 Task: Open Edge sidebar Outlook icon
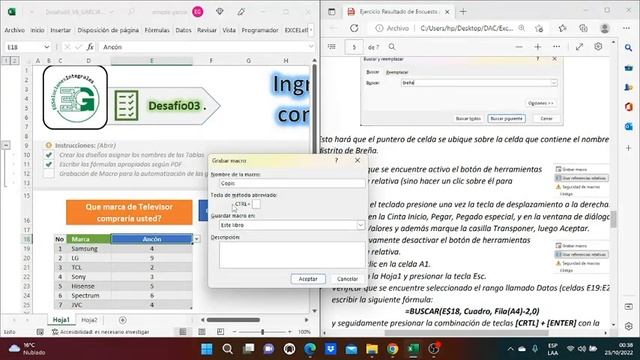(x=629, y=127)
